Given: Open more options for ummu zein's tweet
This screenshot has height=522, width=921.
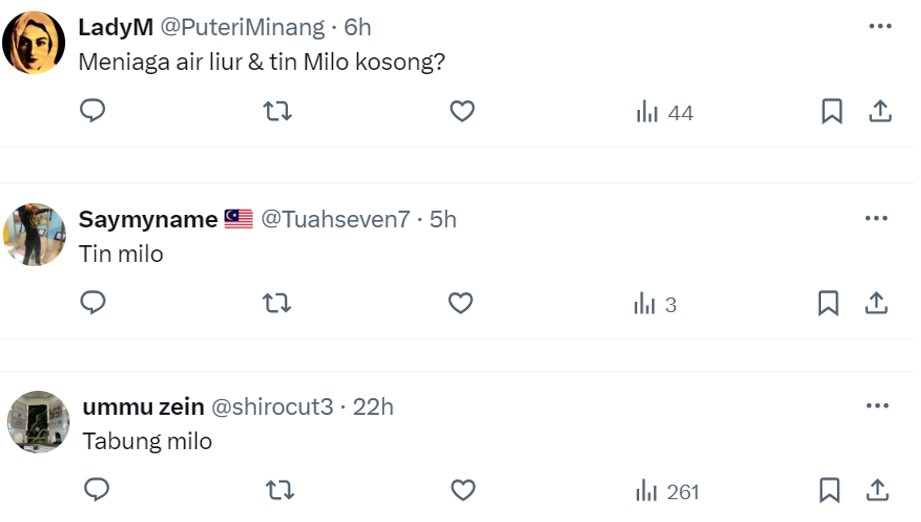Looking at the screenshot, I should click(878, 406).
